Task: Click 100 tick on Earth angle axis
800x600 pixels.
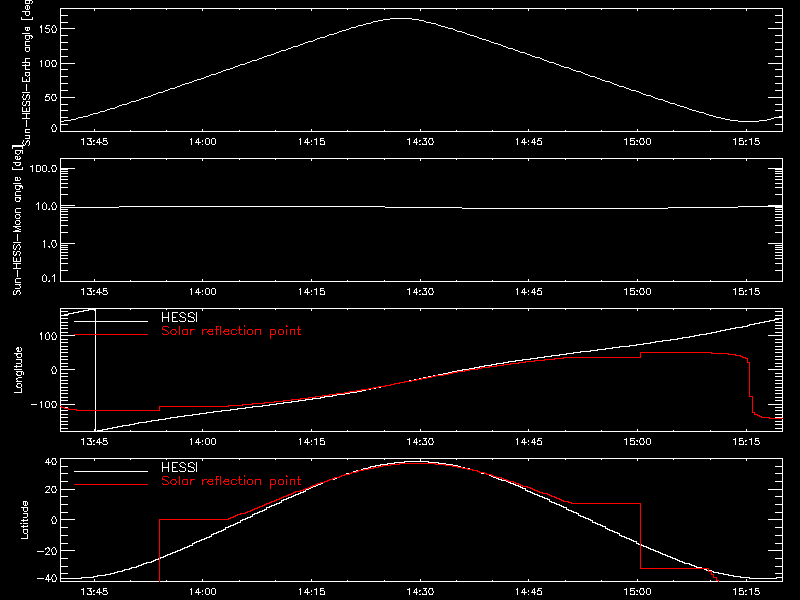Action: [48, 64]
